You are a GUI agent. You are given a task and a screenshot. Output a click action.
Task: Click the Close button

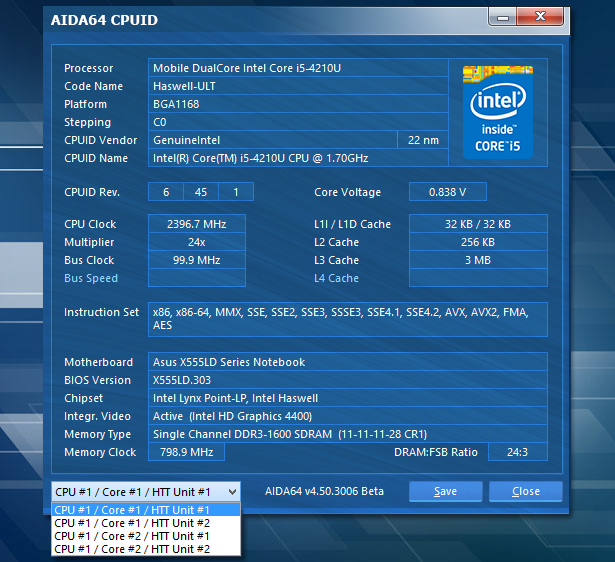click(x=526, y=491)
